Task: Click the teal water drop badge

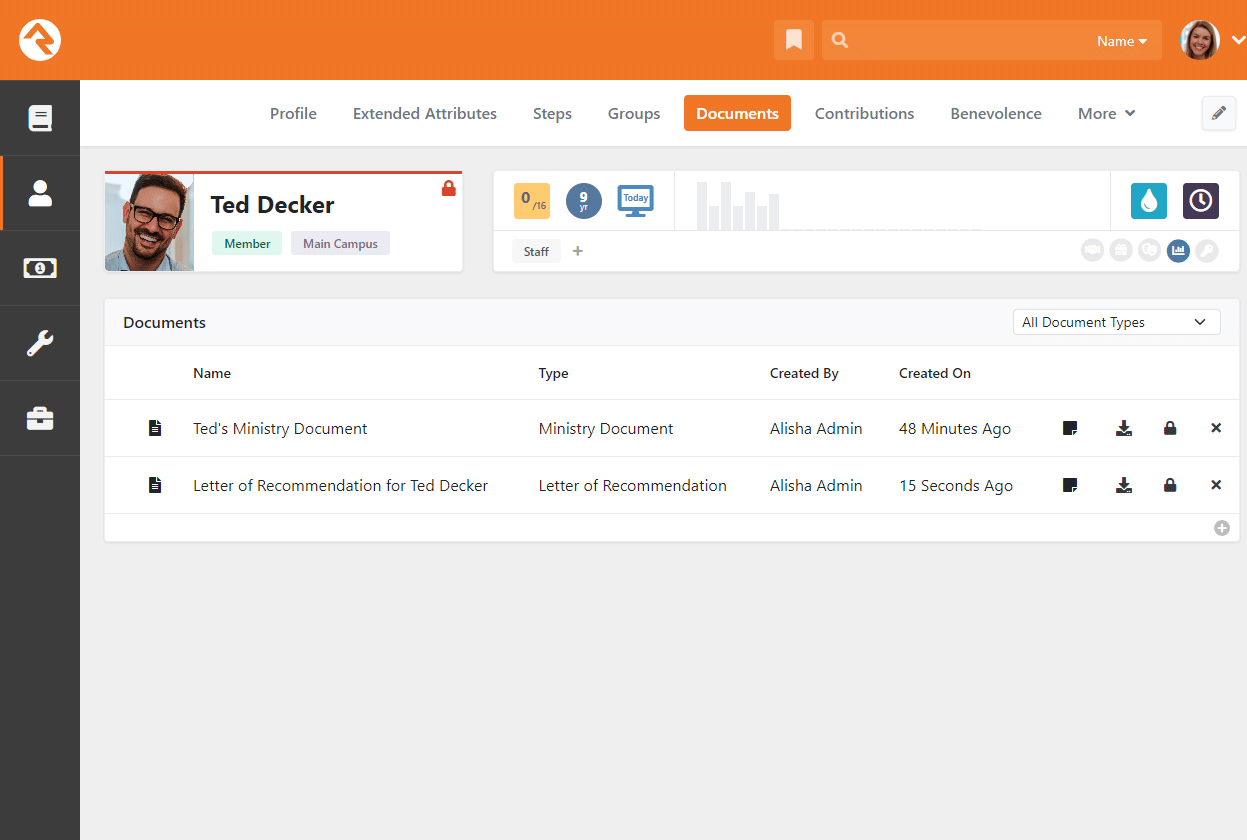Action: (1149, 201)
